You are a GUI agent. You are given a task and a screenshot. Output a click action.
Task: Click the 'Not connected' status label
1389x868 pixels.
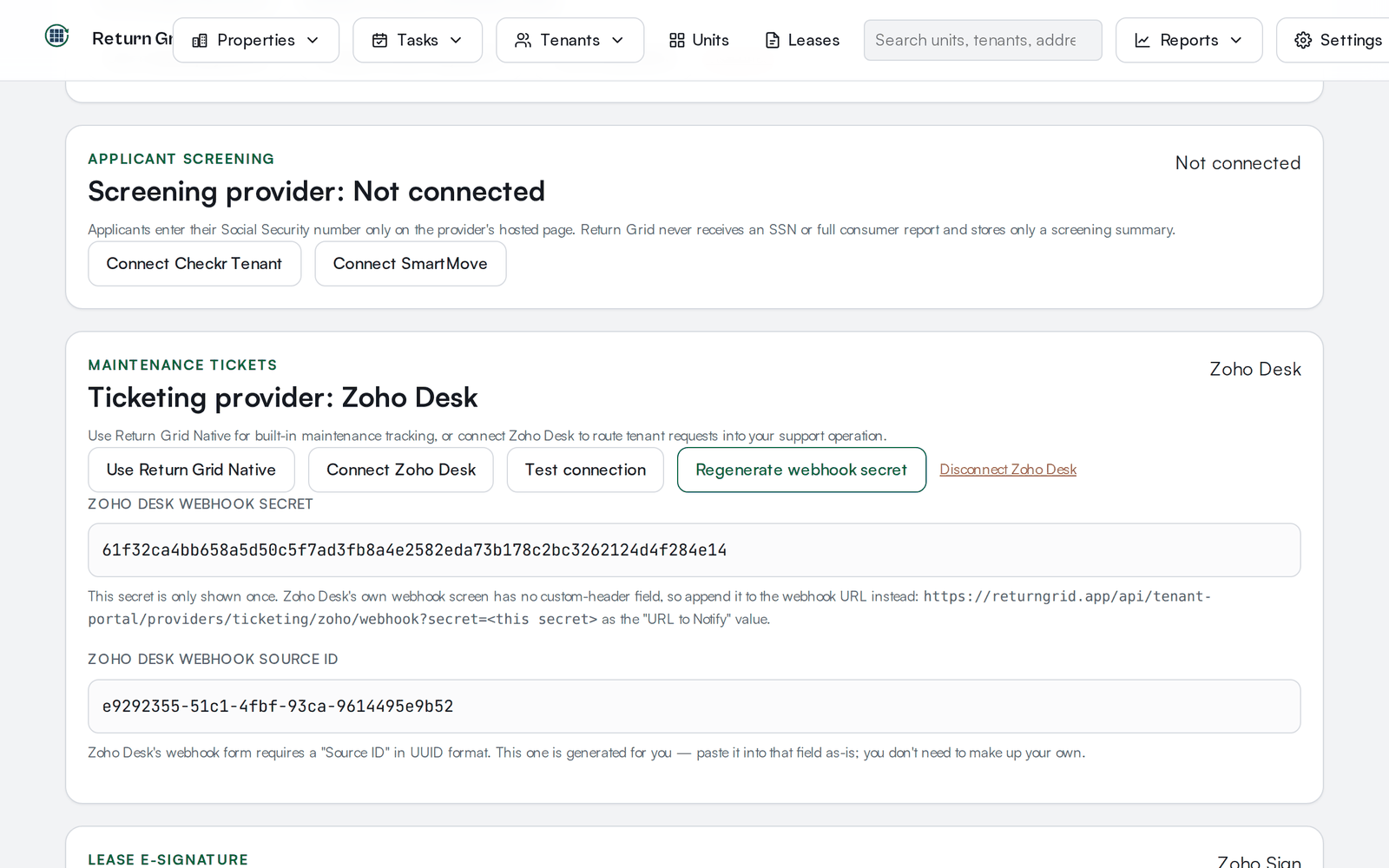pos(1238,163)
